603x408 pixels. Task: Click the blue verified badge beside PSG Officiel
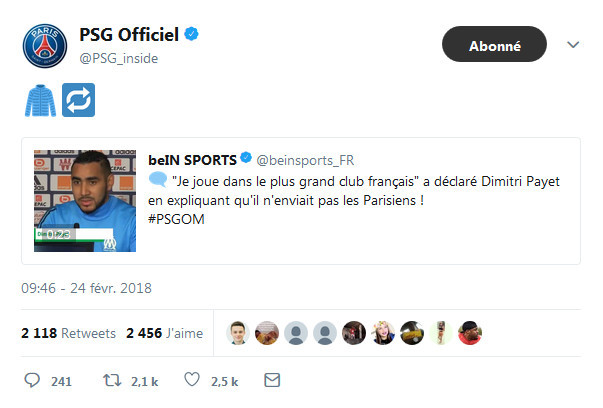pyautogui.click(x=192, y=35)
